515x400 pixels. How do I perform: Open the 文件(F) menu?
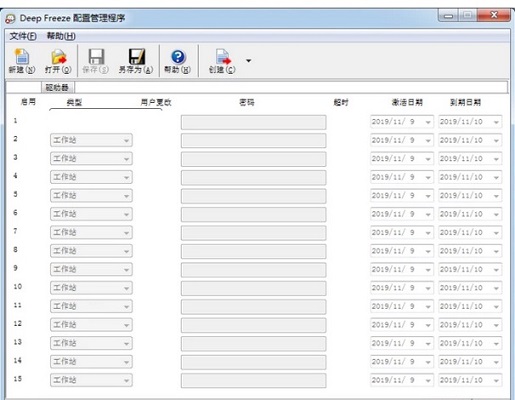pyautogui.click(x=23, y=36)
